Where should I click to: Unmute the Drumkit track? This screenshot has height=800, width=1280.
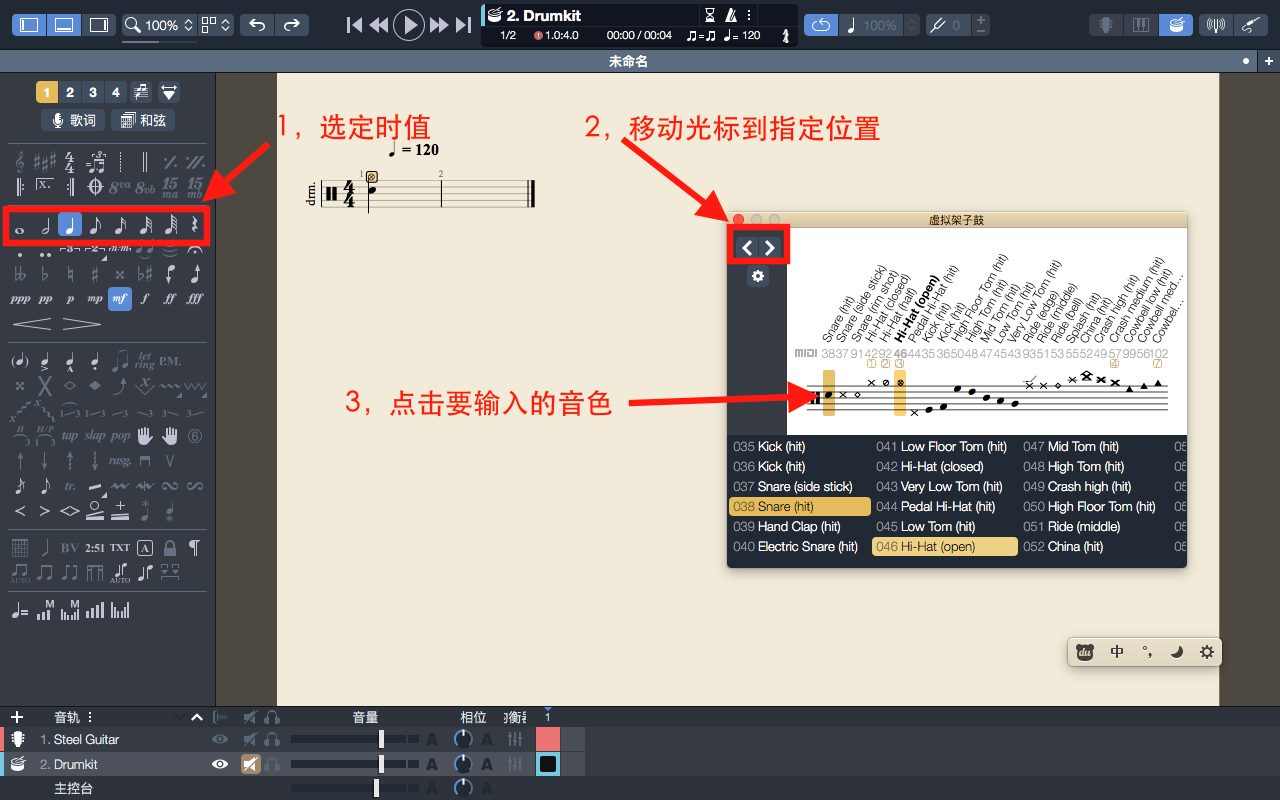pyautogui.click(x=250, y=763)
